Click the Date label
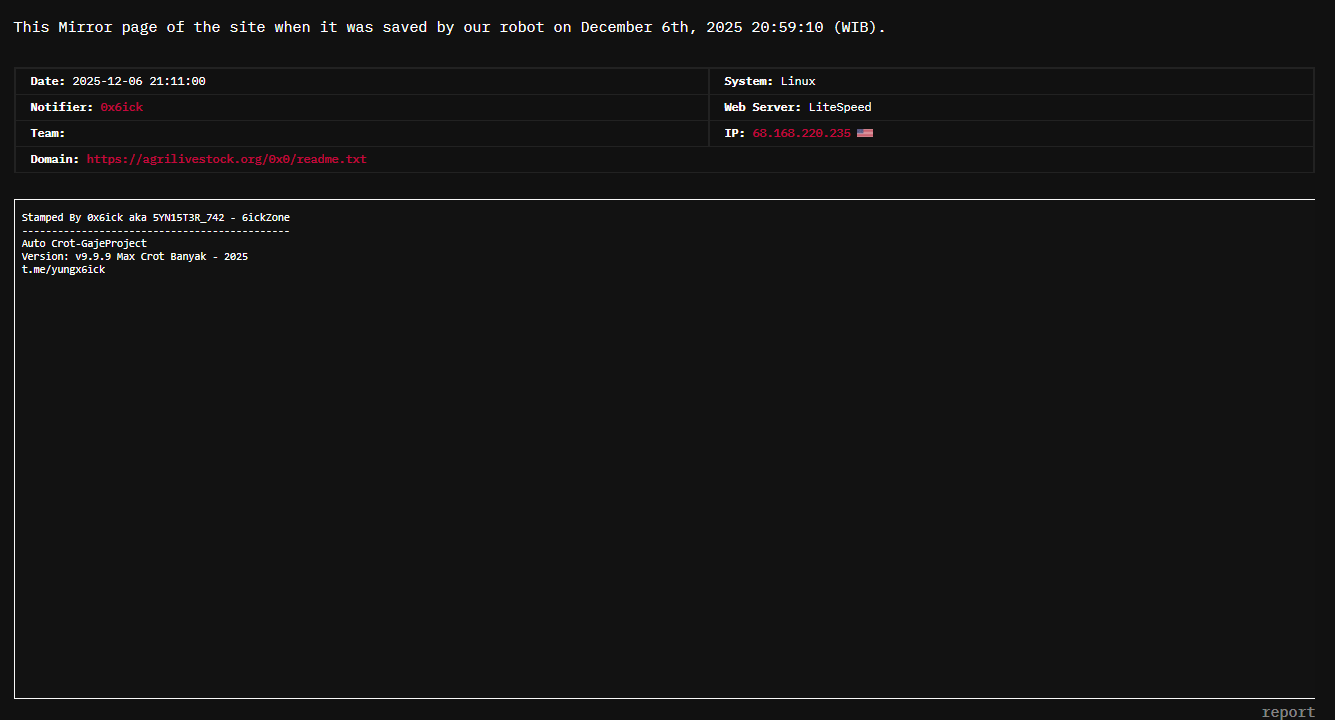This screenshot has height=720, width=1335. [47, 81]
